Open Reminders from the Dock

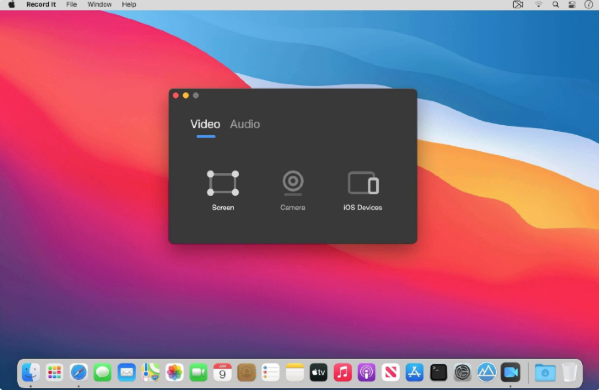(270, 372)
